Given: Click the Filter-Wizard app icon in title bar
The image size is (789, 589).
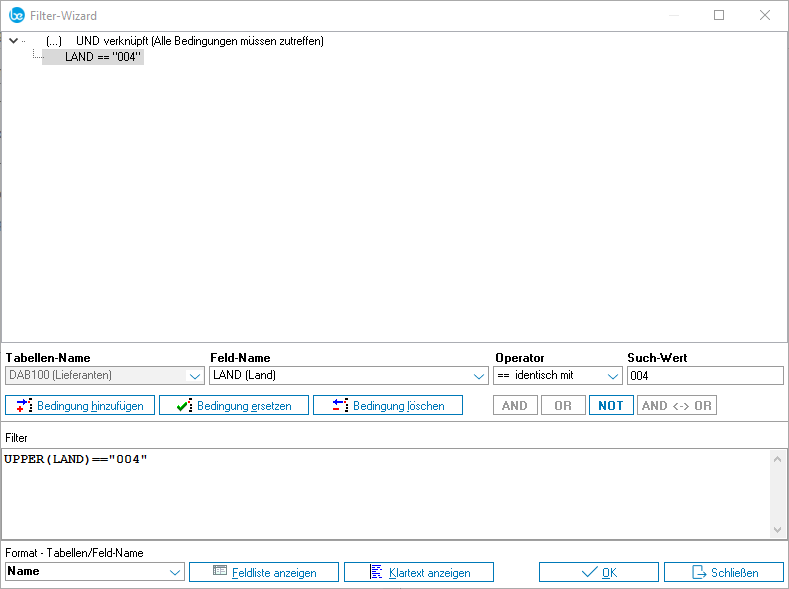Looking at the screenshot, I should pos(16,15).
